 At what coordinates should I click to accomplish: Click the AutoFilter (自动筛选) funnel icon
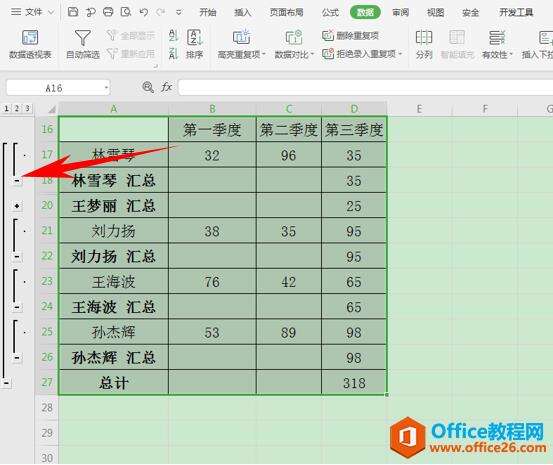click(x=83, y=37)
